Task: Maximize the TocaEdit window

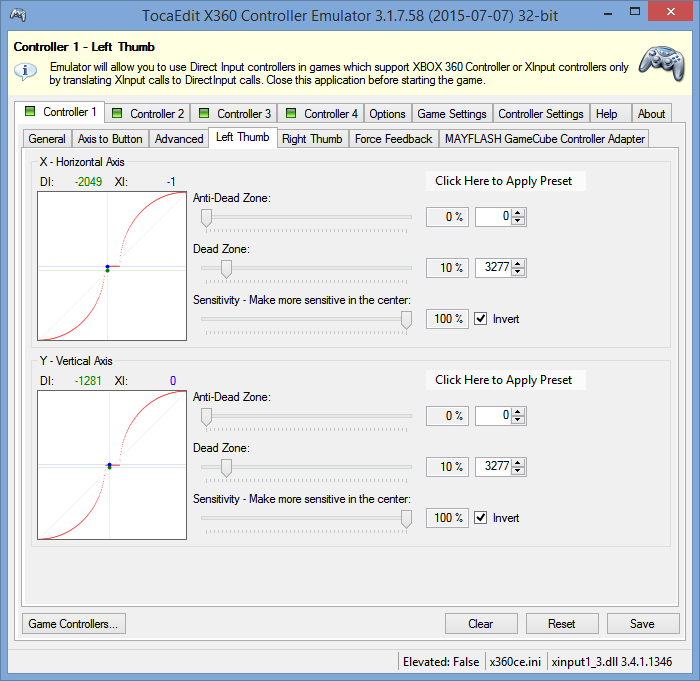Action: (x=635, y=12)
